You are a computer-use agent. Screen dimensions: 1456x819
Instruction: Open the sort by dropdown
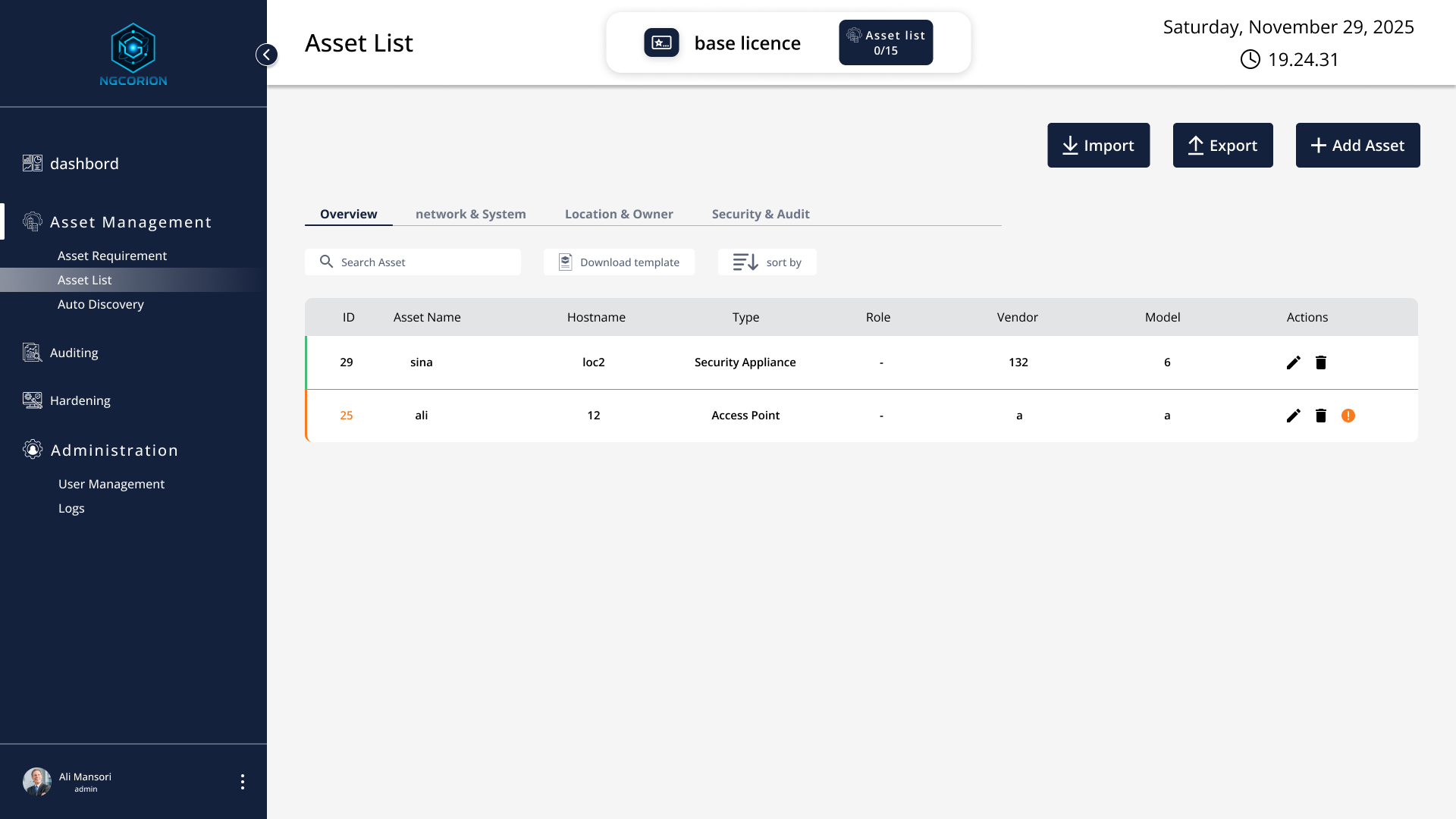[767, 262]
